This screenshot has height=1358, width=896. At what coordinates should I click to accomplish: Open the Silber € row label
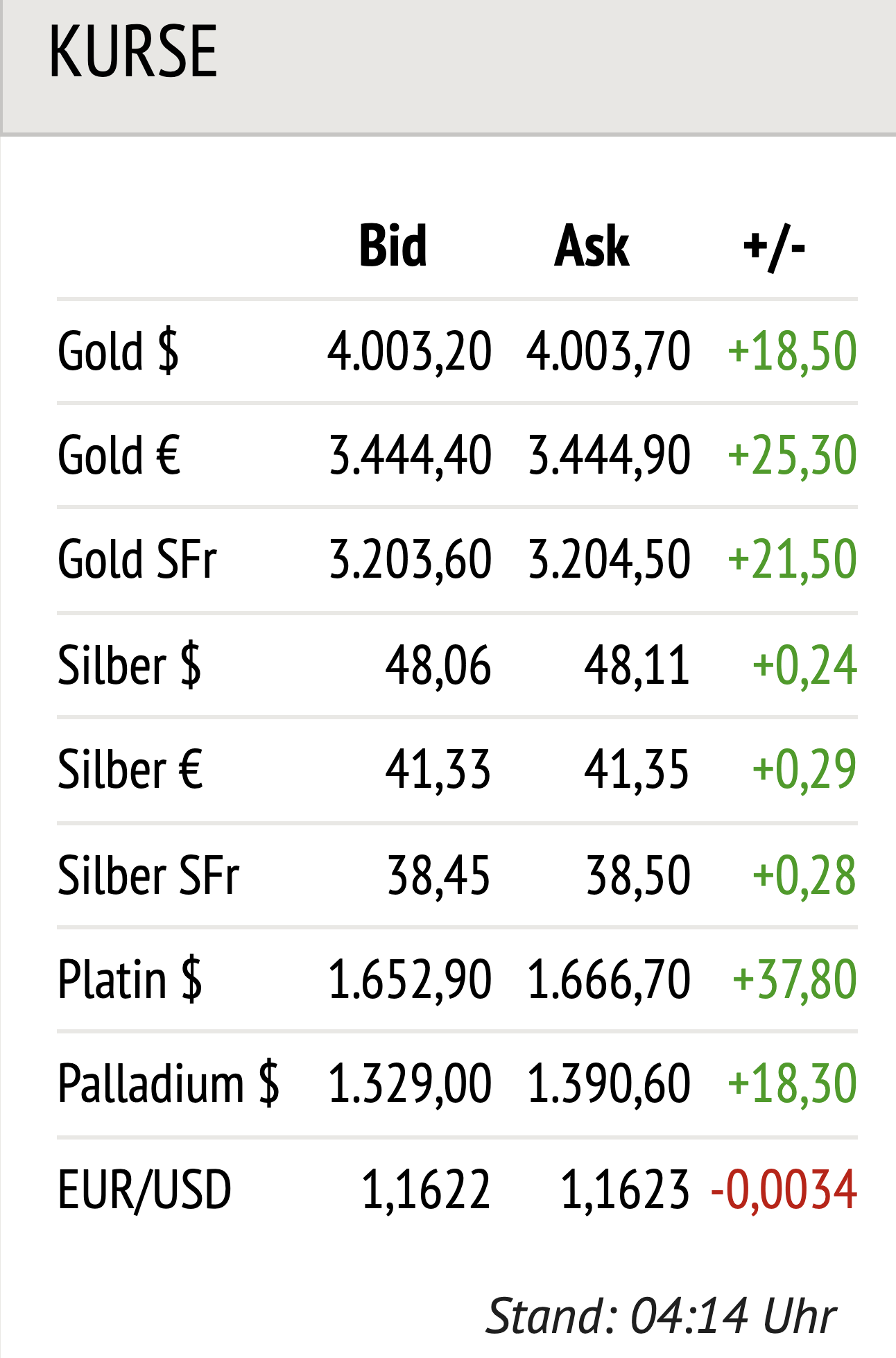click(130, 770)
